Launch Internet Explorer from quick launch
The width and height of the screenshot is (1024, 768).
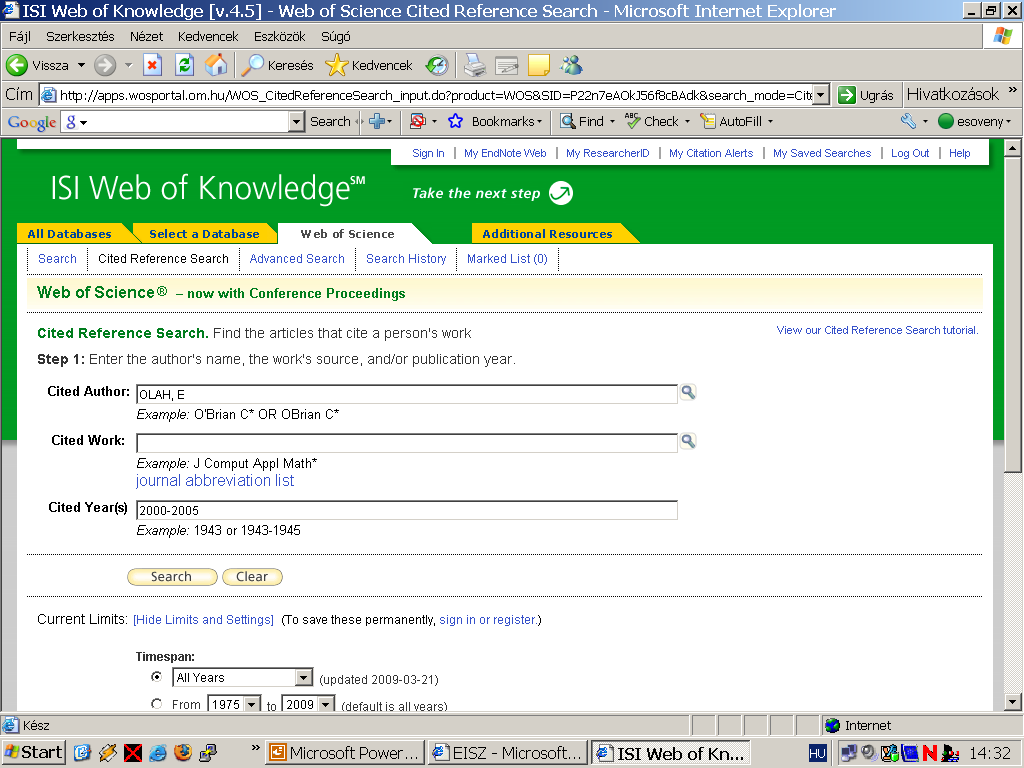158,753
